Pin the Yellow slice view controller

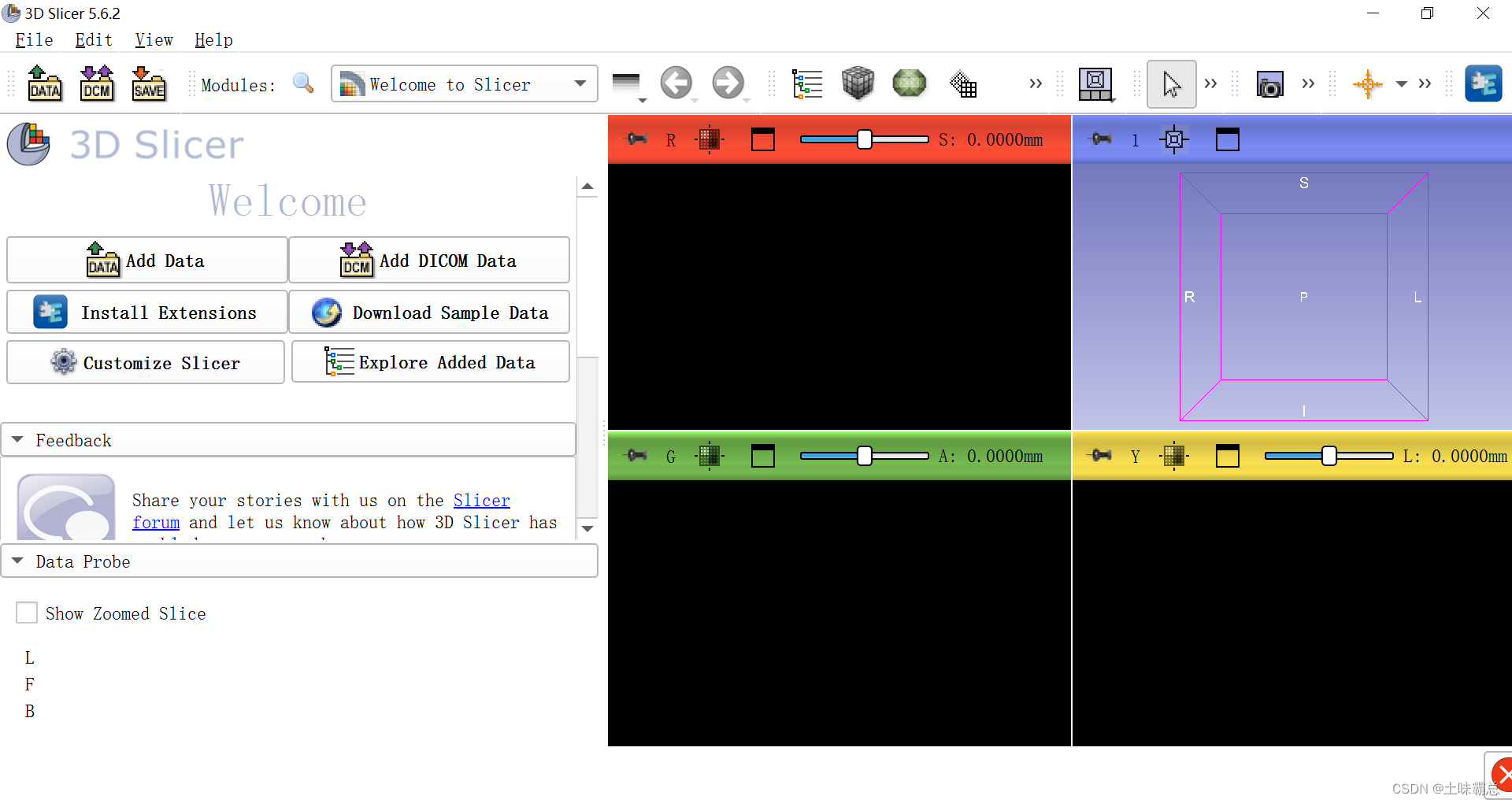tap(1102, 455)
